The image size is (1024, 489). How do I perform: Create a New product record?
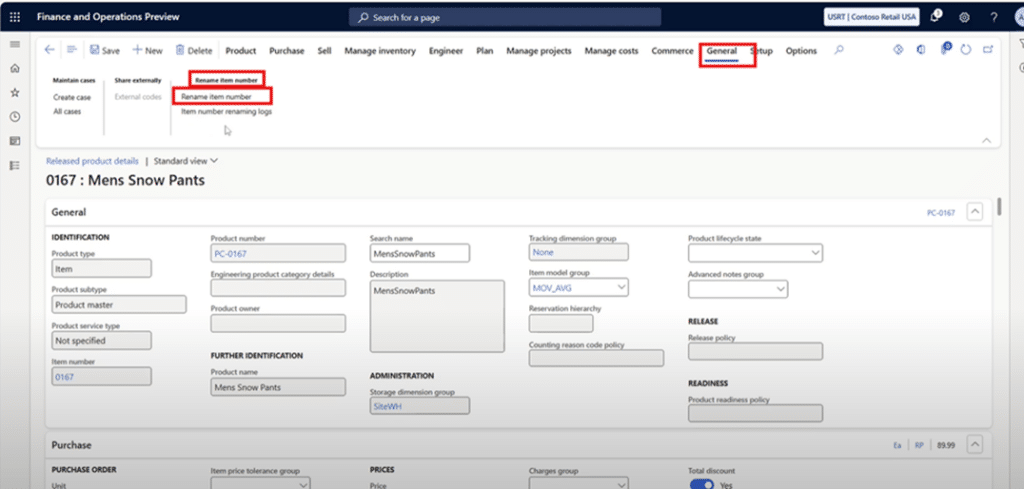pos(148,51)
